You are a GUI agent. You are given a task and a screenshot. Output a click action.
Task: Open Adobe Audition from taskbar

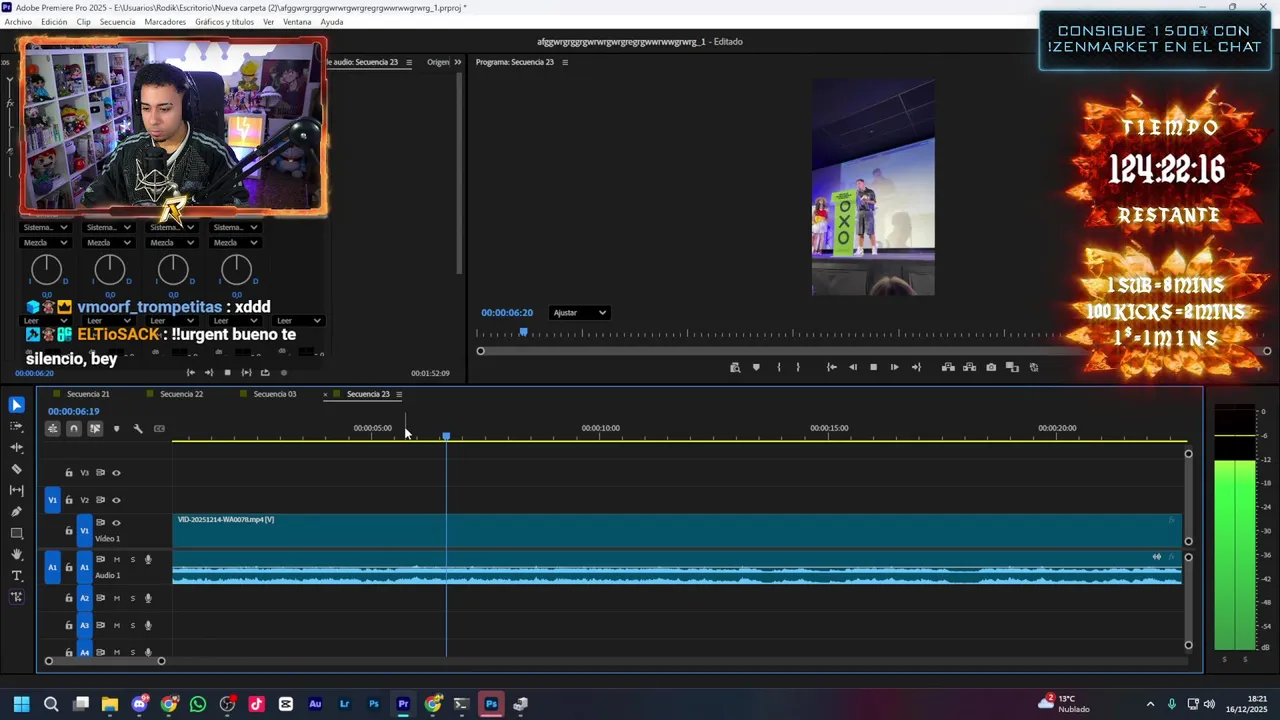(315, 704)
